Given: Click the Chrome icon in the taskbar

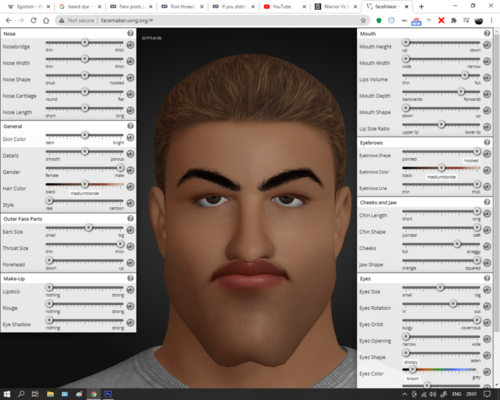Looking at the screenshot, I should click(94, 394).
